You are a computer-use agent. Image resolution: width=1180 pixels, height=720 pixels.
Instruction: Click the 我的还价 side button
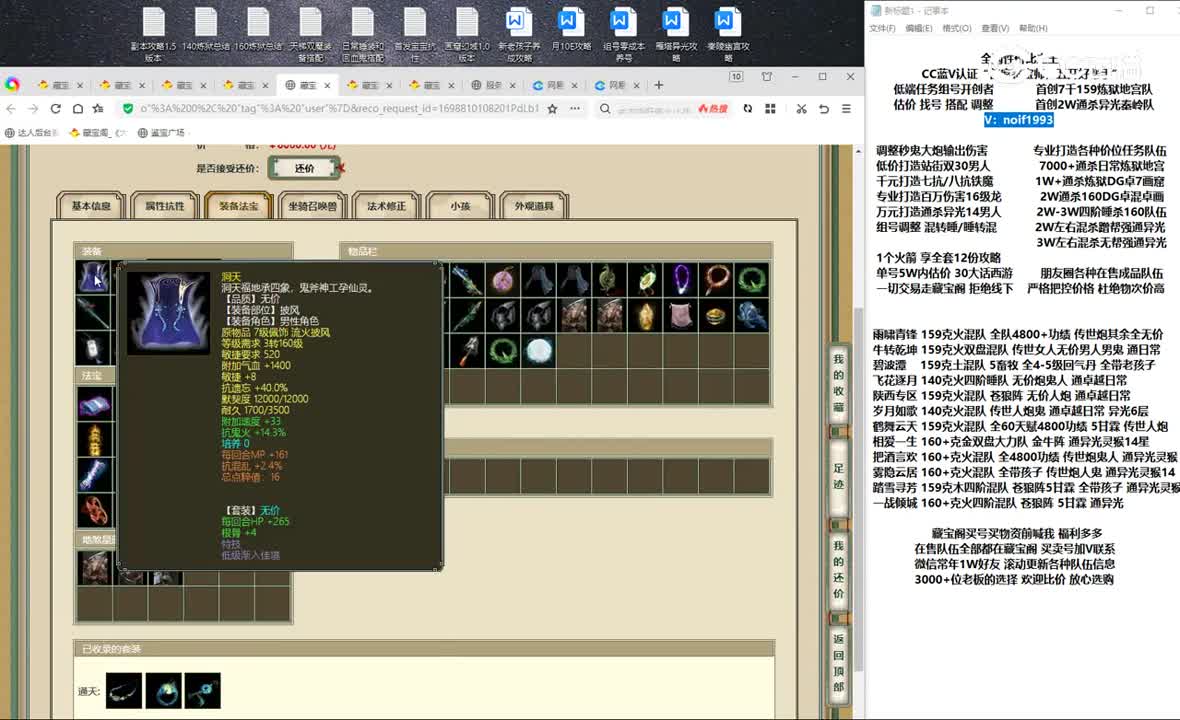click(x=838, y=570)
